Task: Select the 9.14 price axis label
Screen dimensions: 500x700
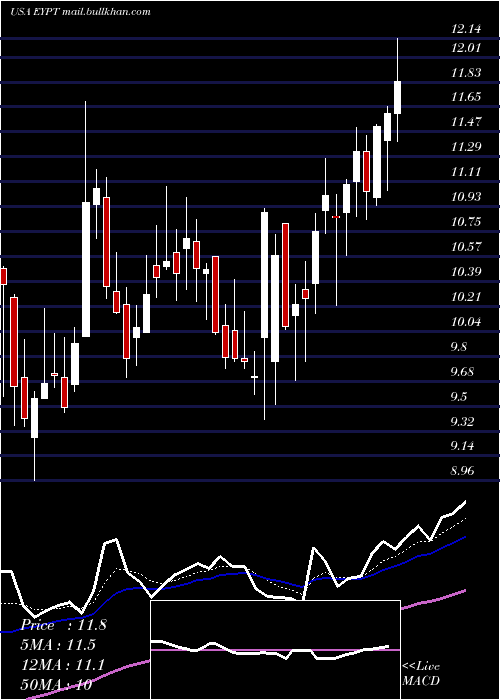Action: pos(464,446)
